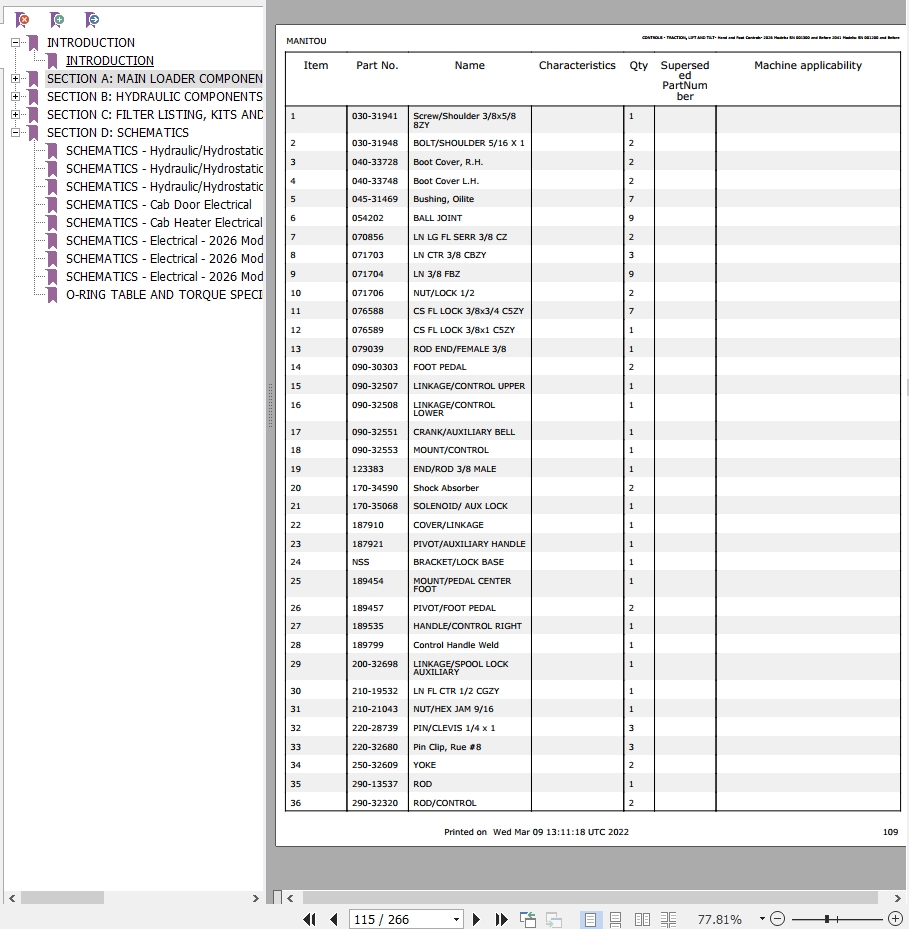
Task: Expand SECTION B: HYDRAULIC COMPONENTS node
Action: [x=16, y=97]
